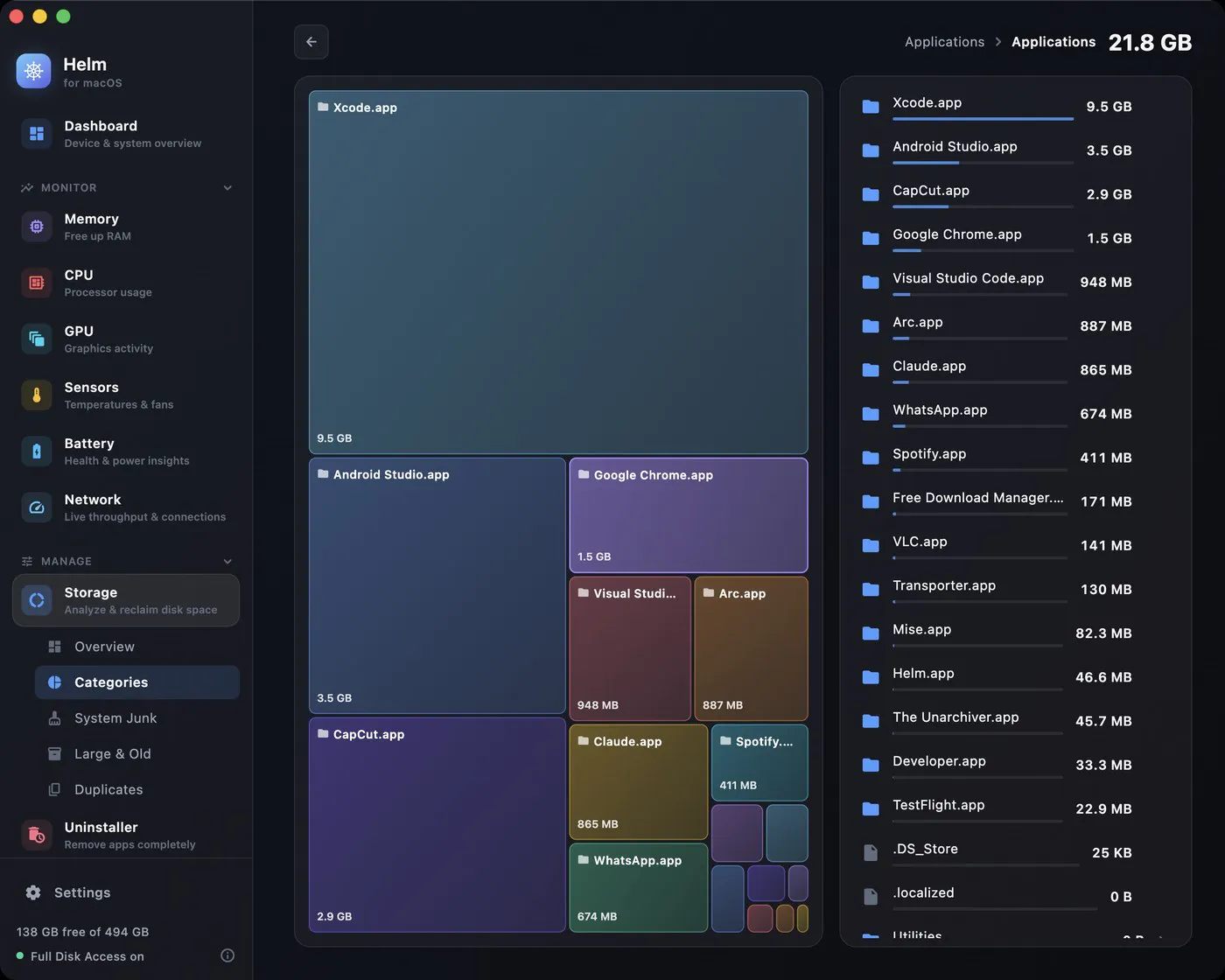Screen dimensions: 1225x980
Task: Open Dashboard via its grid icon
Action: (x=37, y=134)
